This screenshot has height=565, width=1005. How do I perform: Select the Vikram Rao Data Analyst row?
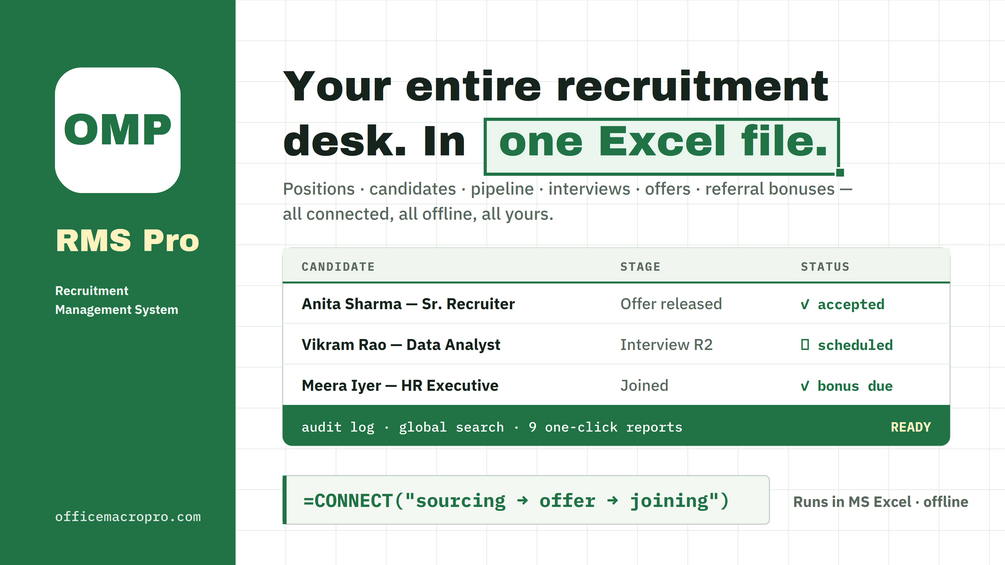tap(616, 344)
